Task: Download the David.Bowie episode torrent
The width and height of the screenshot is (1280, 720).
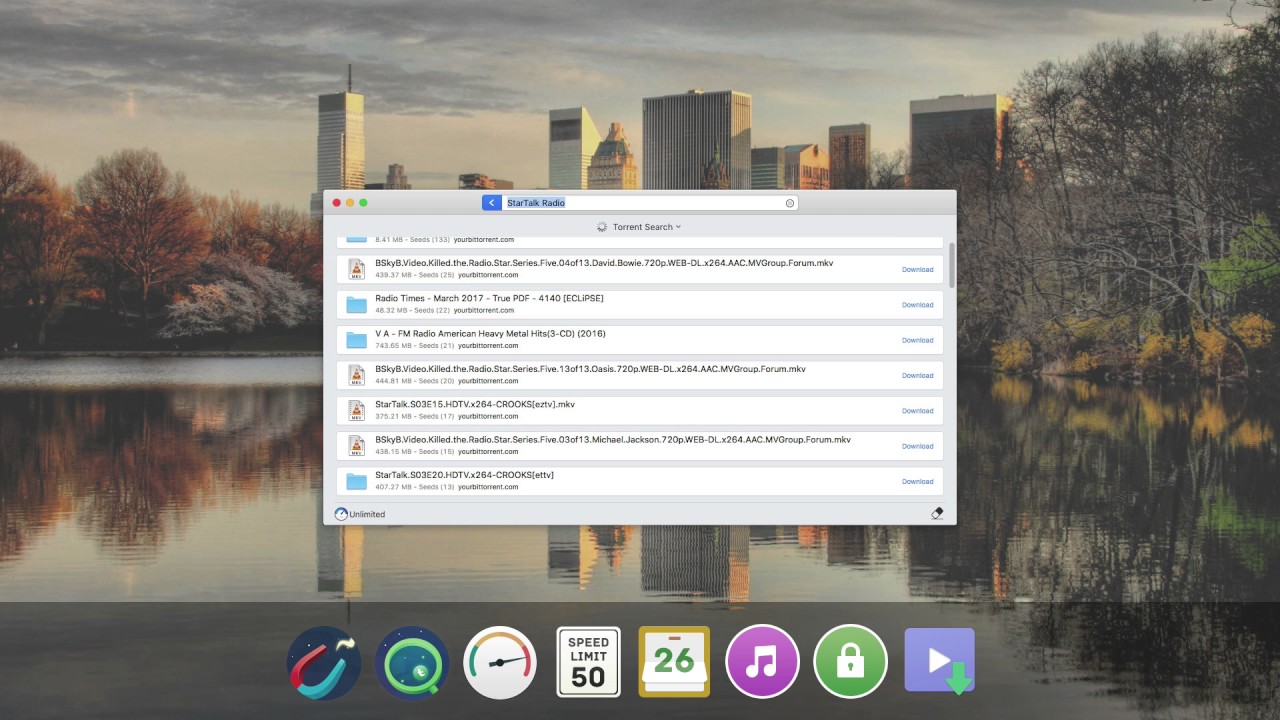Action: point(917,270)
